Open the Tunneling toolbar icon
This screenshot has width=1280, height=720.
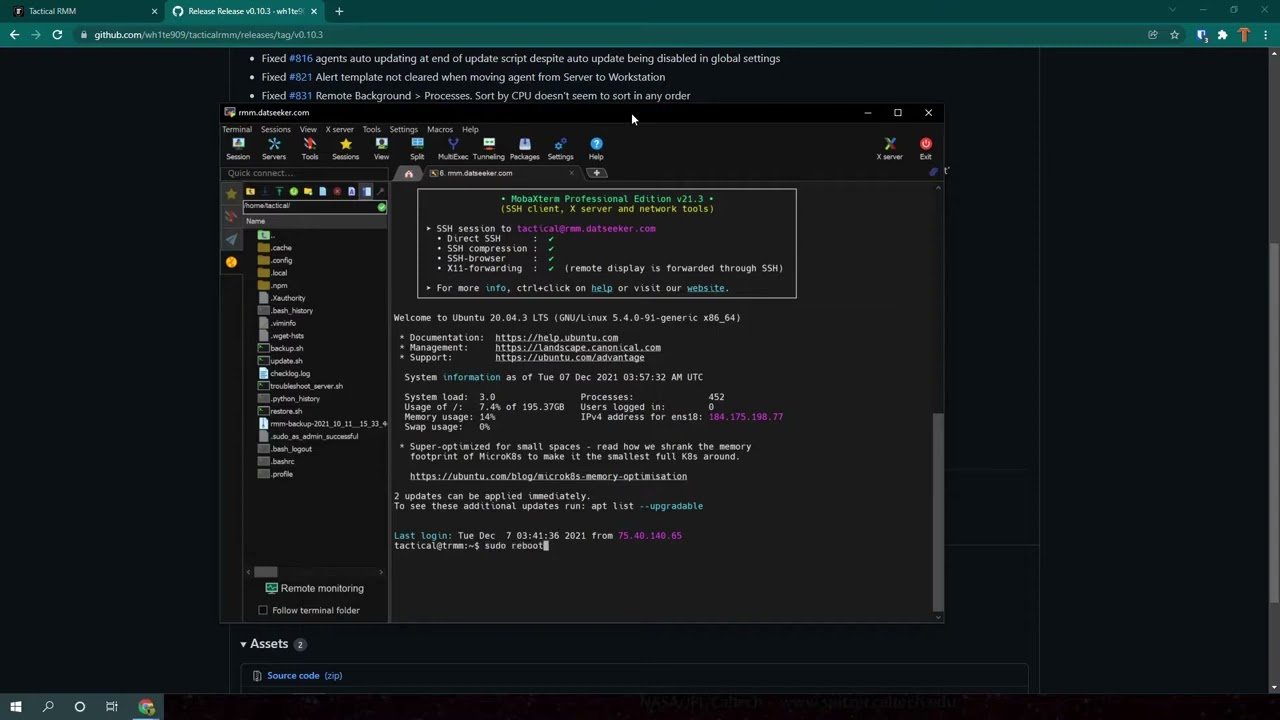(488, 148)
